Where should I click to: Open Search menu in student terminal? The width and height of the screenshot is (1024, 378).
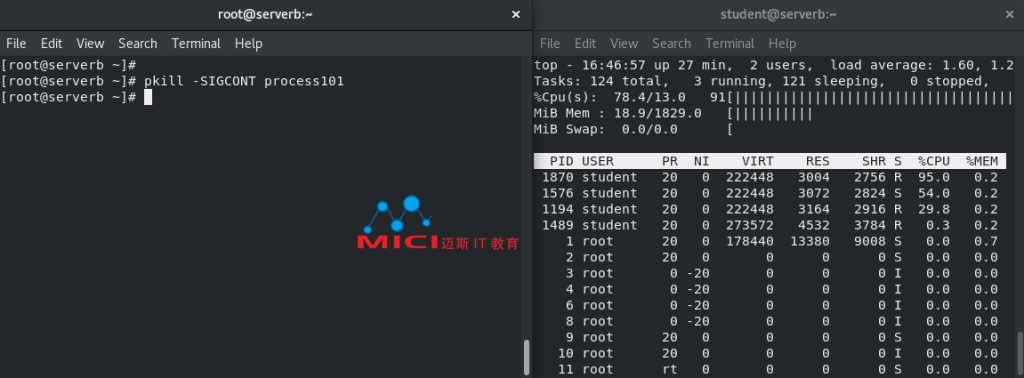point(671,44)
